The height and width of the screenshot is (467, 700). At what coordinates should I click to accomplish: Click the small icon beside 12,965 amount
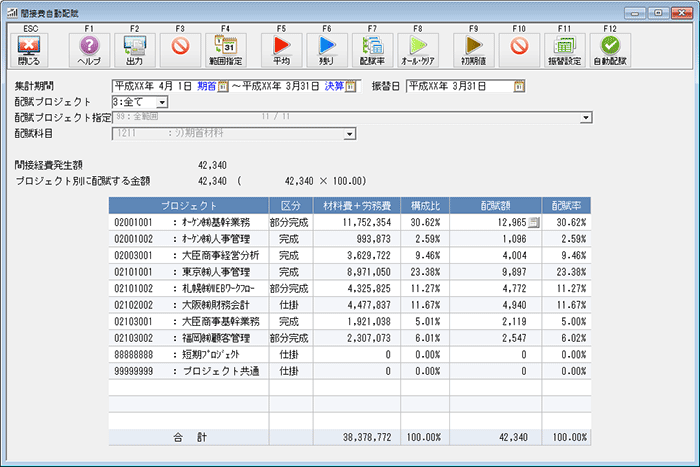533,222
